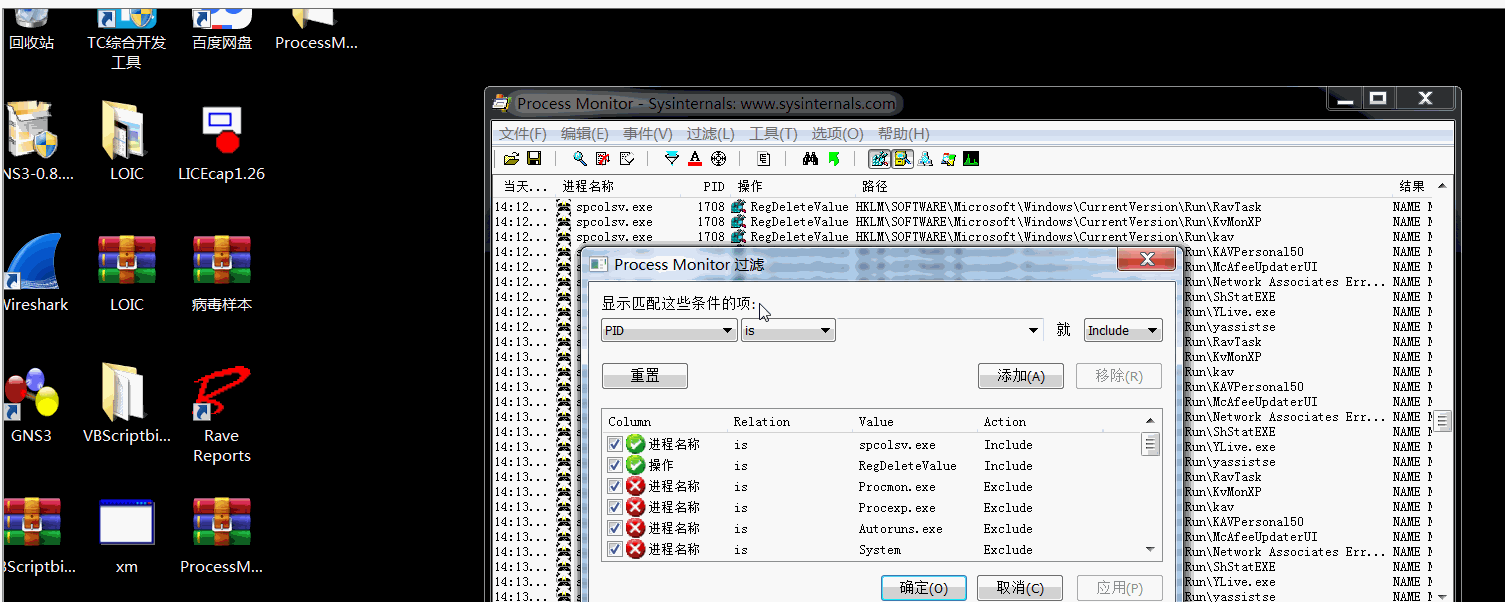This screenshot has width=1505, height=602.
Task: Open the LOIC folder icon on desktop
Action: pyautogui.click(x=127, y=142)
